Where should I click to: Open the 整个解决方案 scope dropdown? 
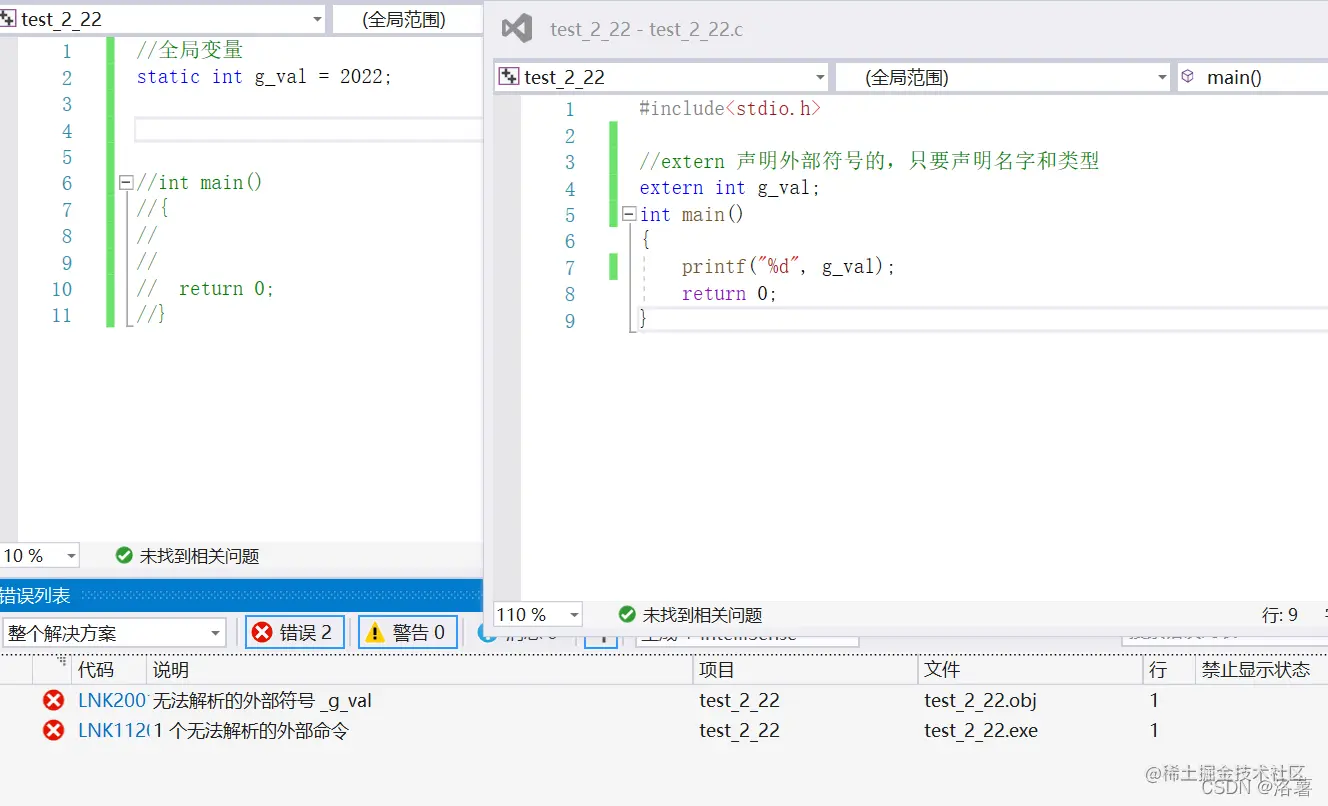(x=115, y=633)
